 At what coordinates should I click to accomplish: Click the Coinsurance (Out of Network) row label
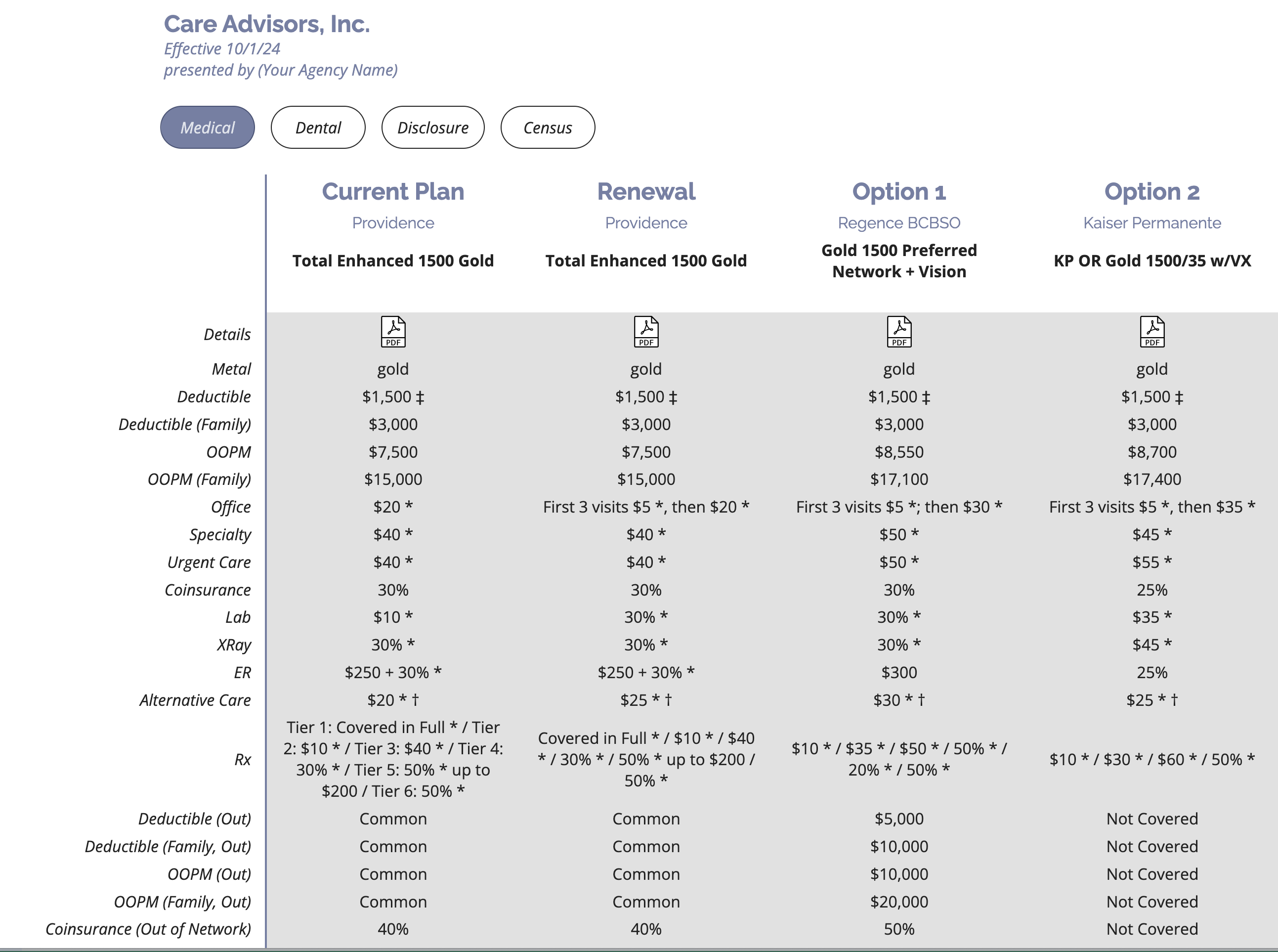coord(148,930)
